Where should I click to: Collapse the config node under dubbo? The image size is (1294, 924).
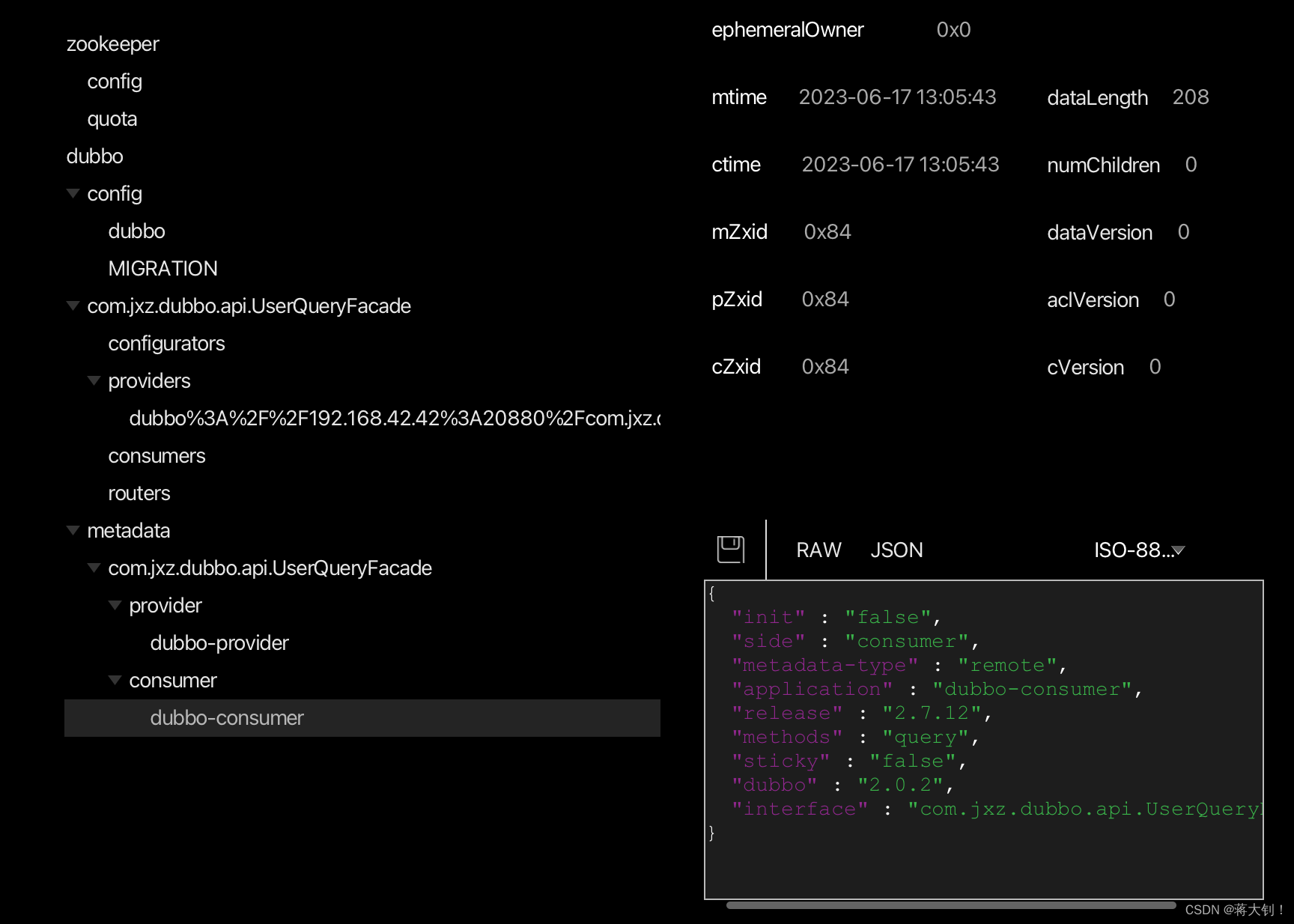73,193
